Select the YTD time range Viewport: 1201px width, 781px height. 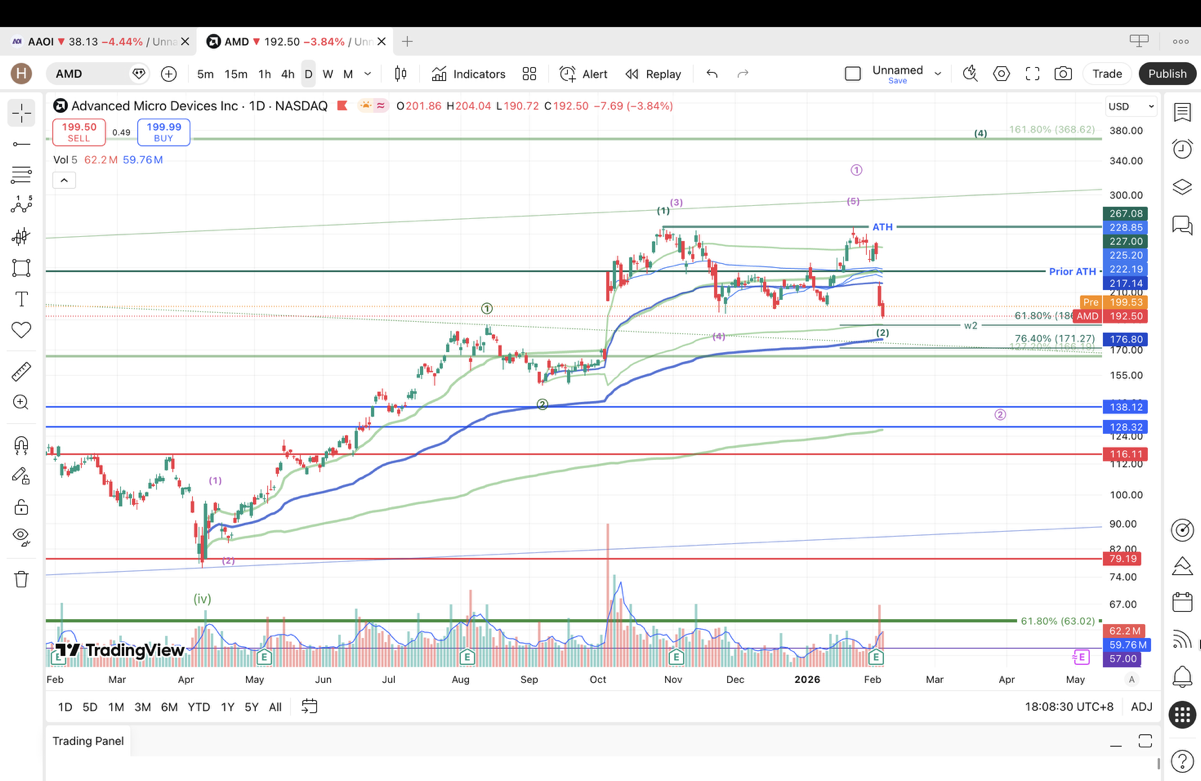tap(199, 707)
